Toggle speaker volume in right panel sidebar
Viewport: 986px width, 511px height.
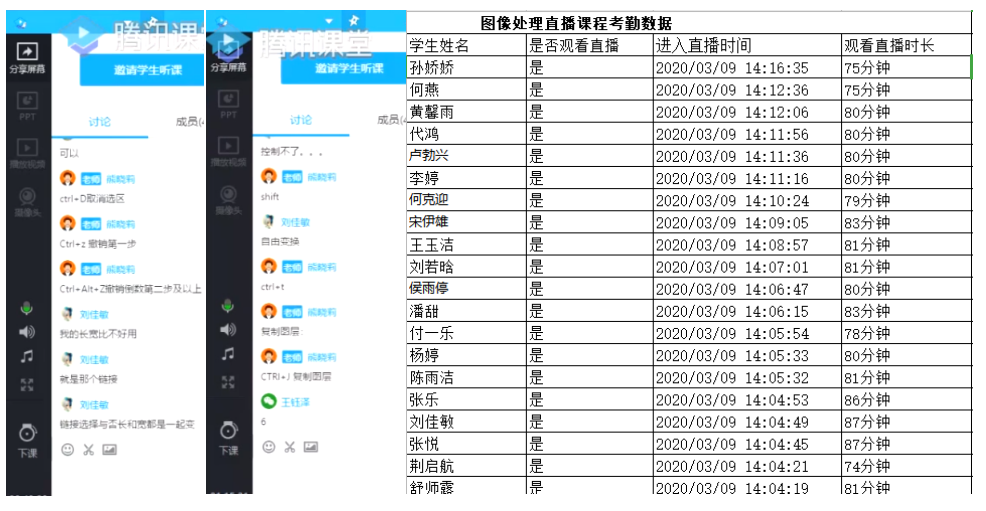tap(229, 329)
